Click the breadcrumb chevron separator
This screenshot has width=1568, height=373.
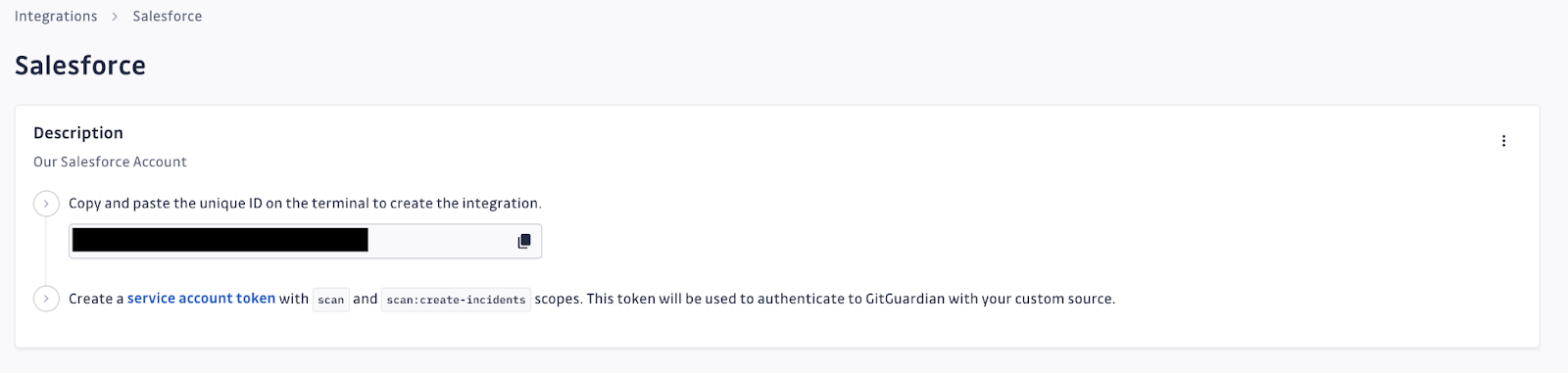pyautogui.click(x=115, y=17)
